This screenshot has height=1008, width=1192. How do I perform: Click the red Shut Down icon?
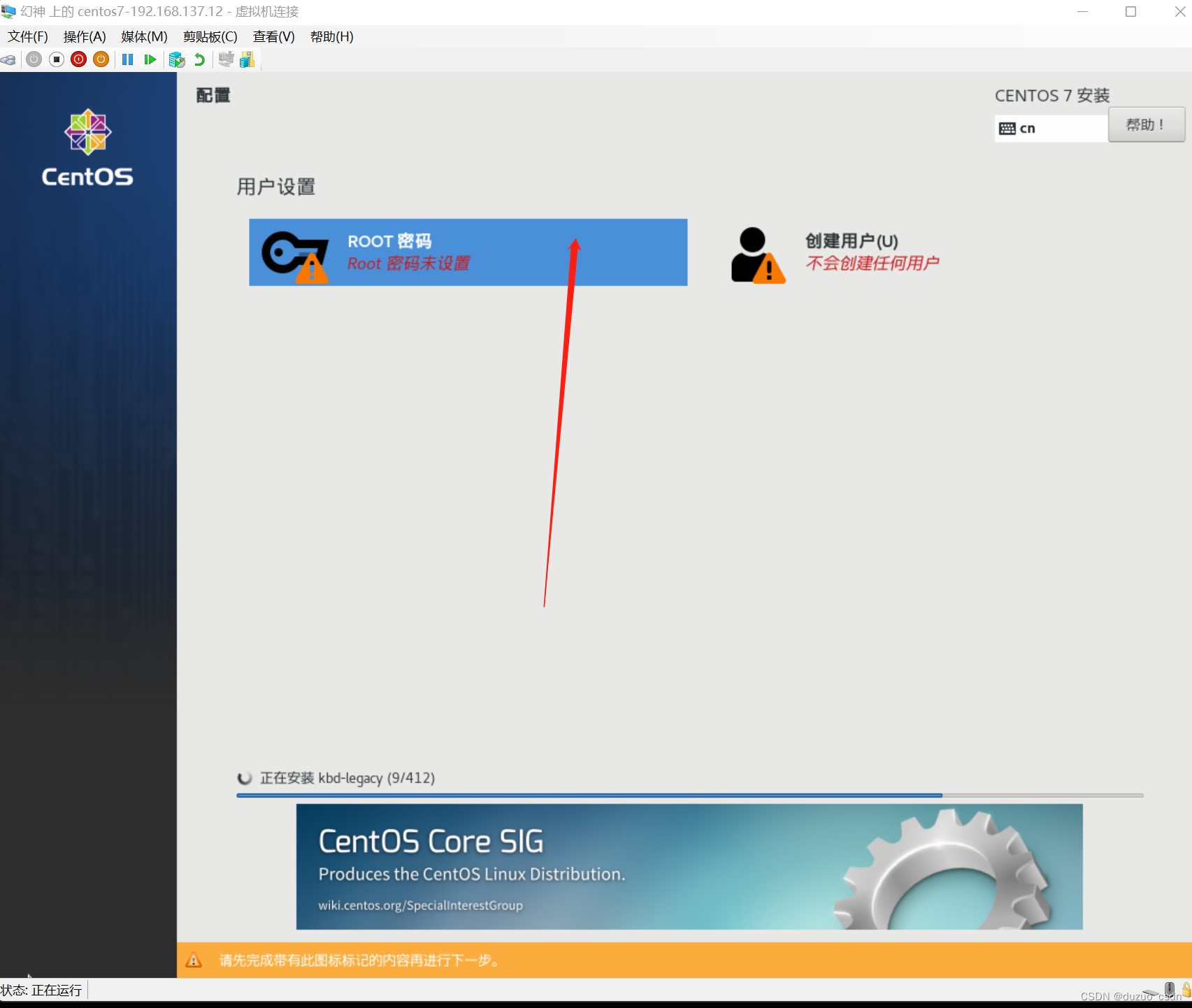coord(79,59)
